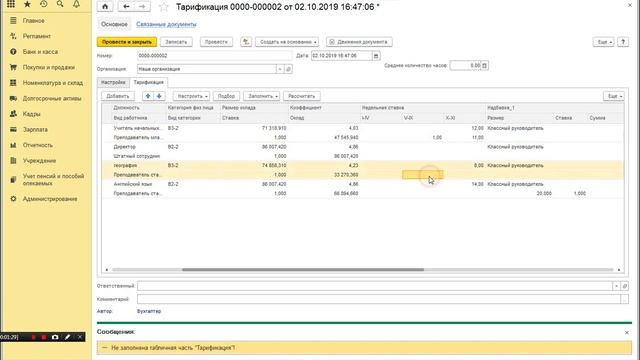
Task: Switch to the Настройки tab
Action: (x=113, y=82)
